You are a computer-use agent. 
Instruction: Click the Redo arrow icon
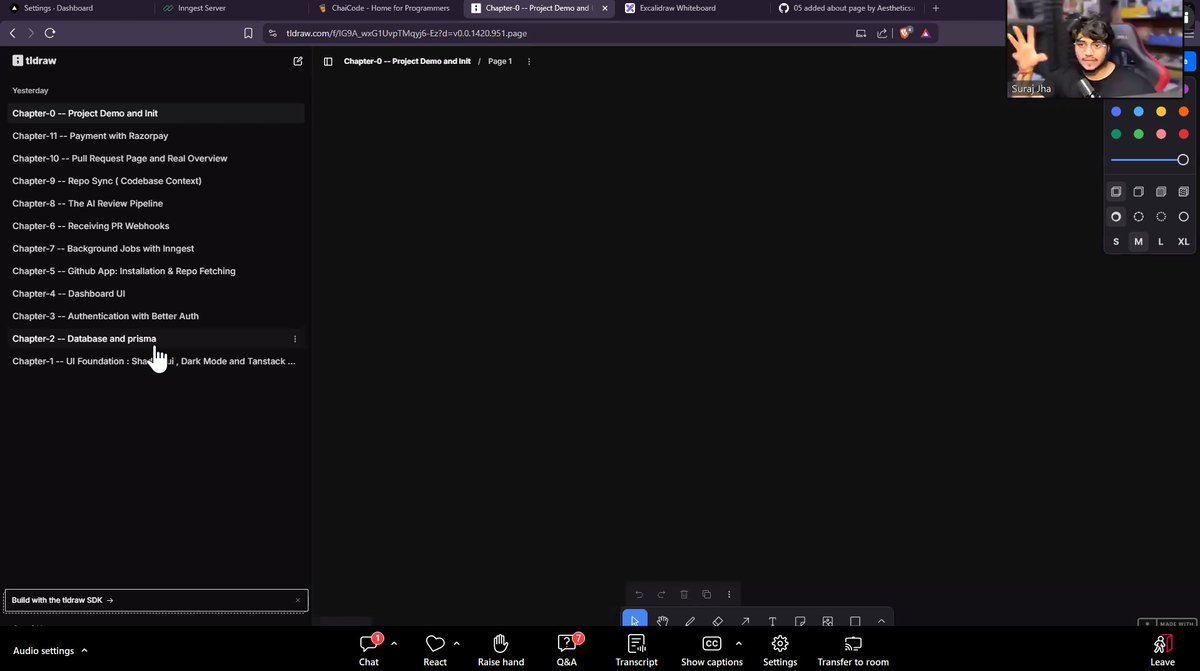coord(661,594)
